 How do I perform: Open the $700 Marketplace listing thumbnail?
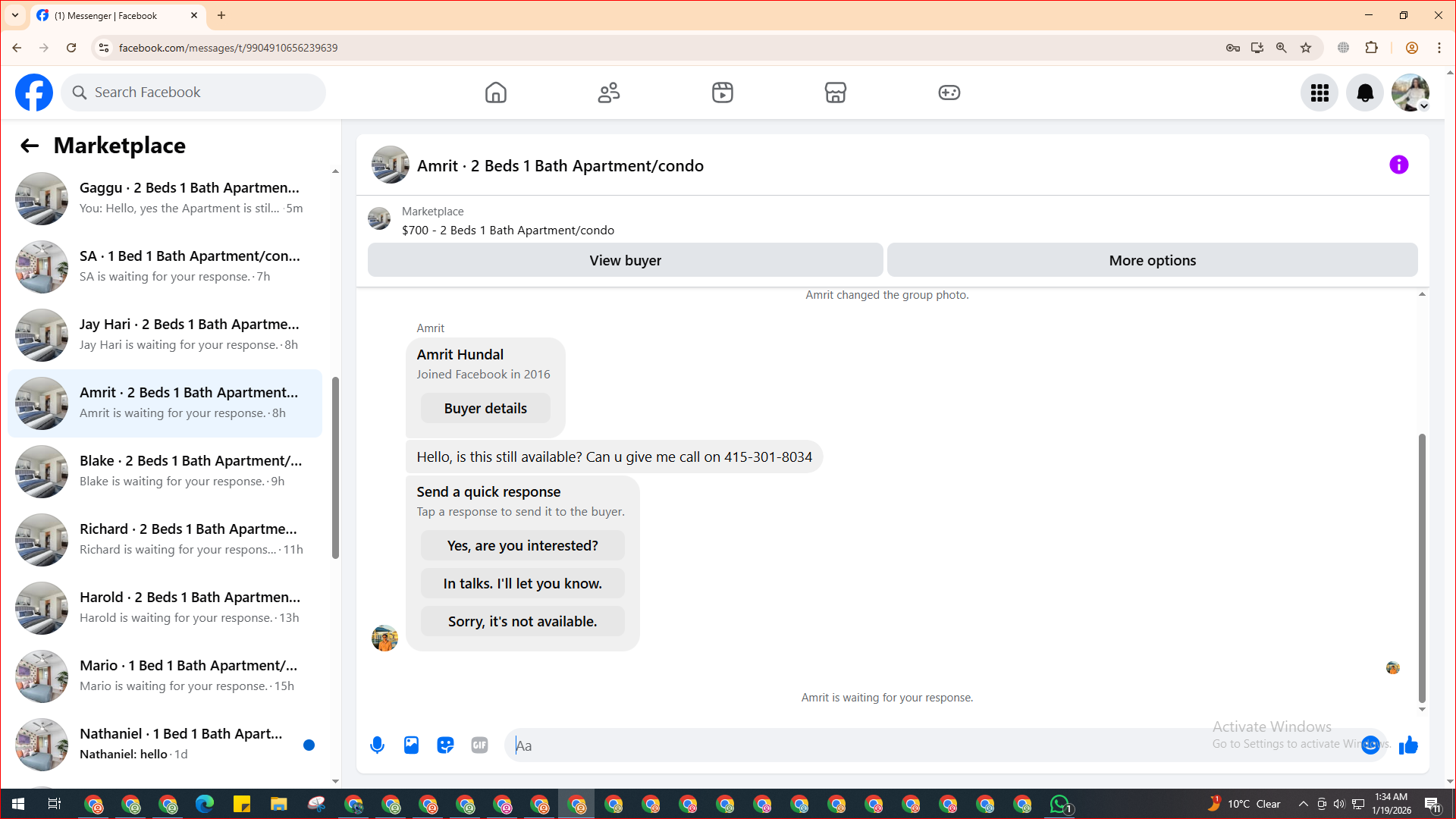tap(379, 218)
